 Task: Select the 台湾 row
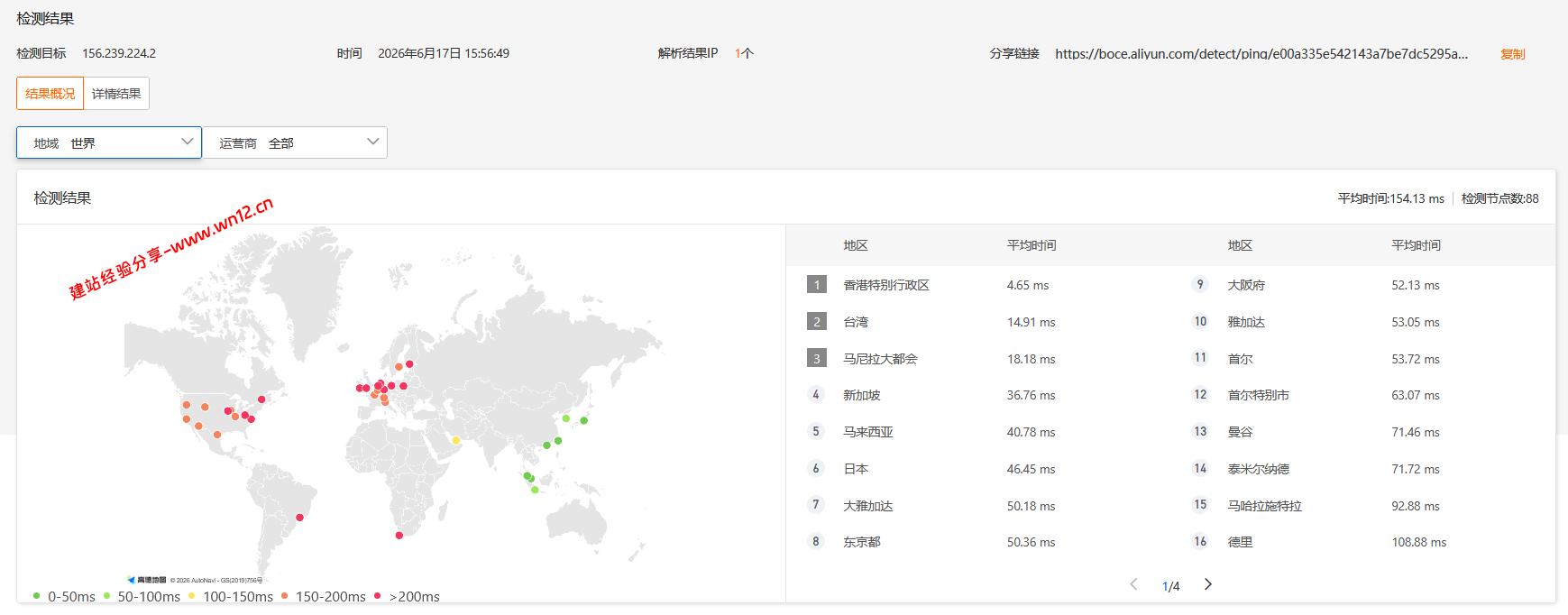[x=978, y=322]
